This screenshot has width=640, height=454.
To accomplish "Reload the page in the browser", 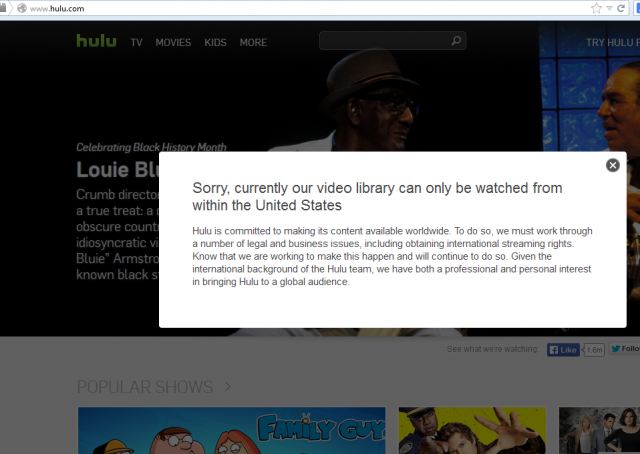I will click(x=621, y=8).
